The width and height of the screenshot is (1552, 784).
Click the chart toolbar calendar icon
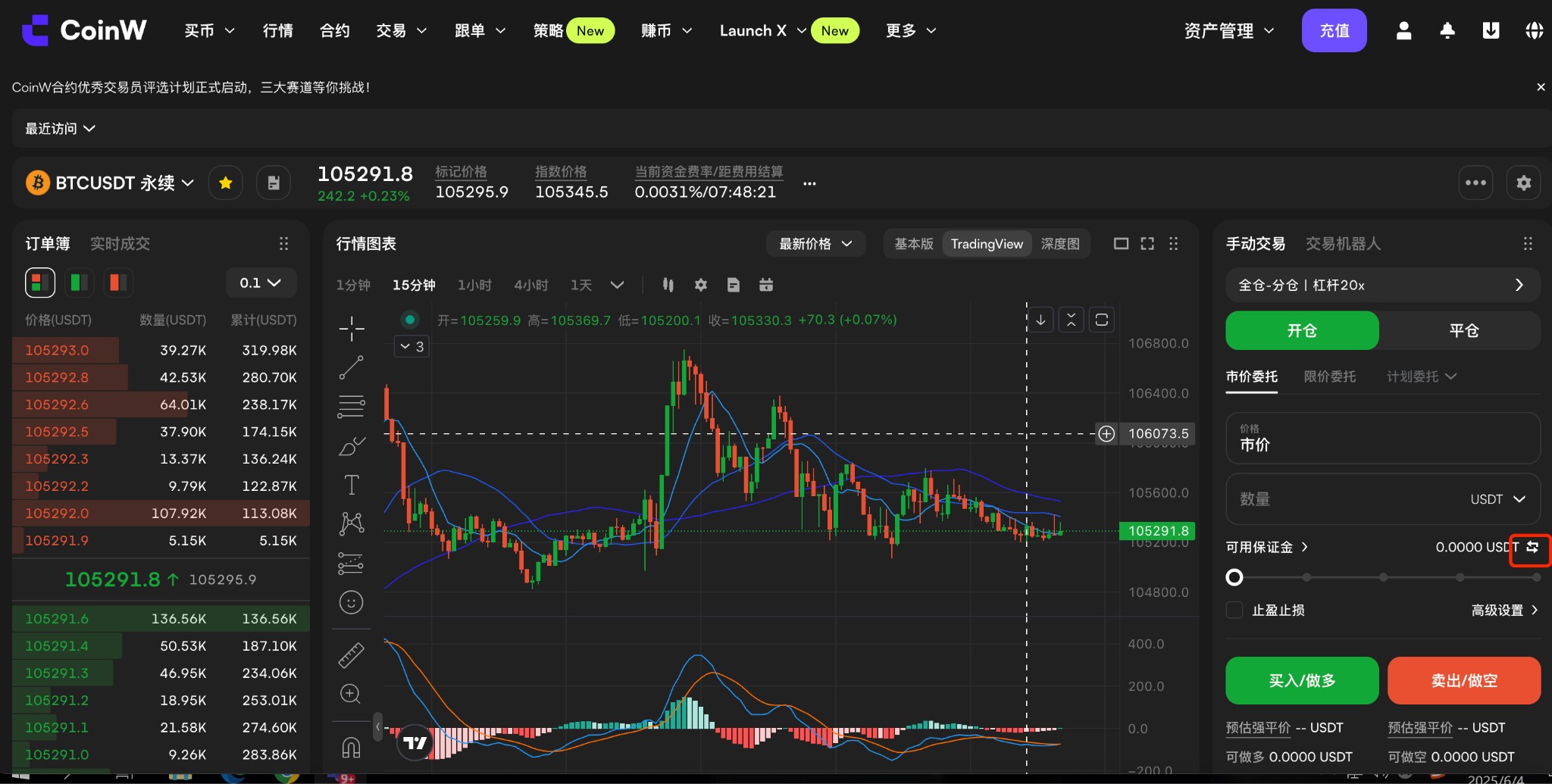click(766, 285)
